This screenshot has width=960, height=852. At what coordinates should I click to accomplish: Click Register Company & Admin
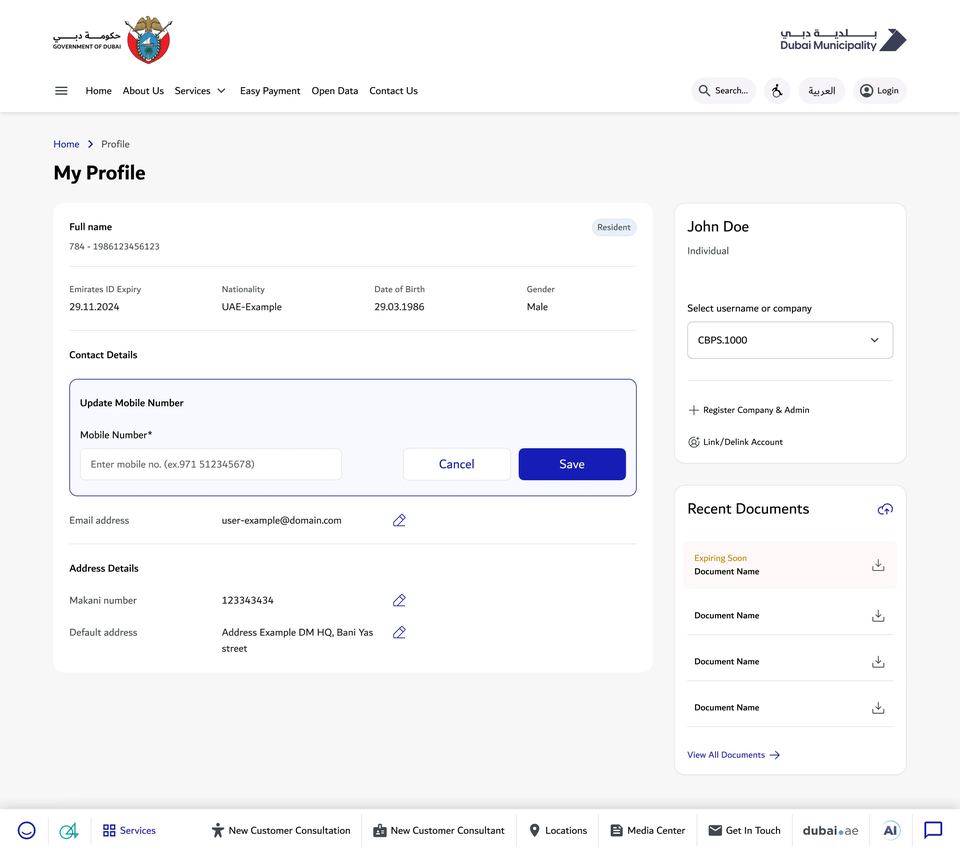pyautogui.click(x=749, y=410)
